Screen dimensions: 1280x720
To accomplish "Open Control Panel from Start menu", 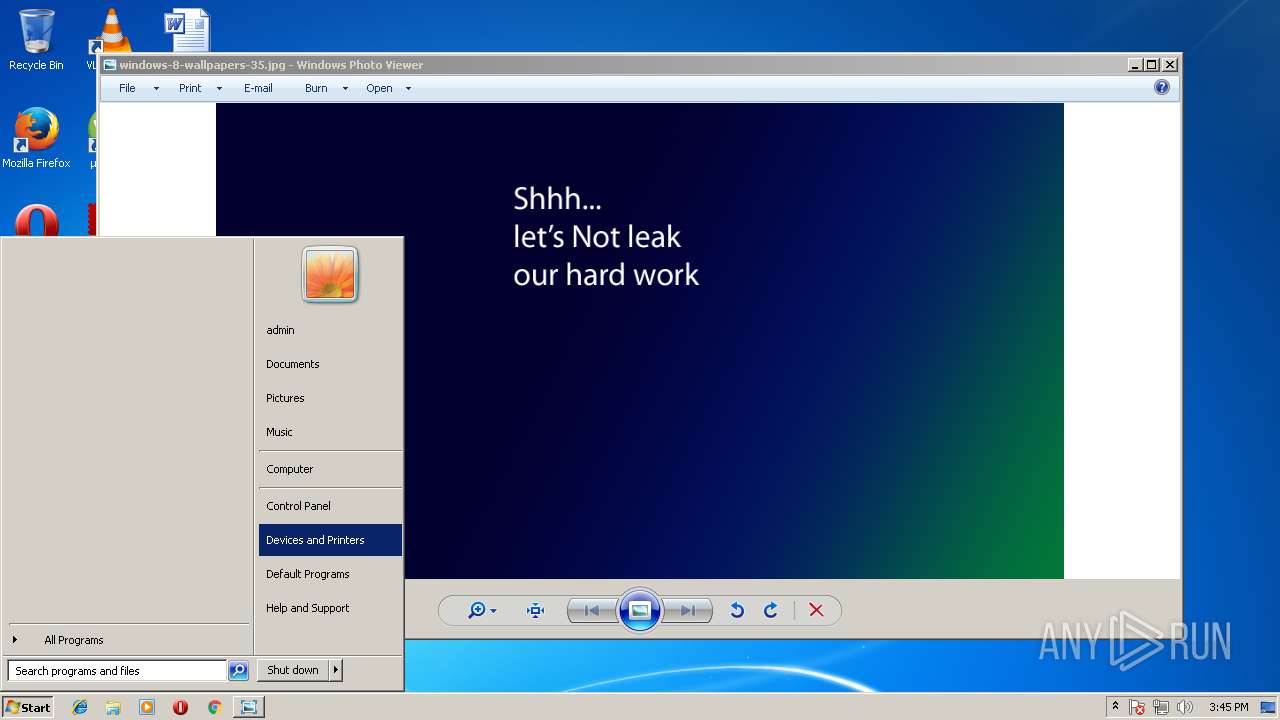I will pyautogui.click(x=330, y=506).
